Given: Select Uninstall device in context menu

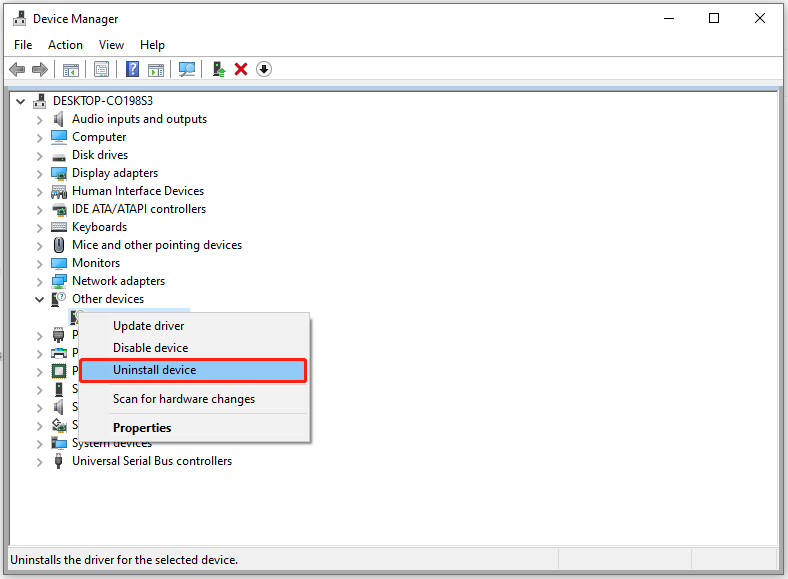Looking at the screenshot, I should [193, 370].
